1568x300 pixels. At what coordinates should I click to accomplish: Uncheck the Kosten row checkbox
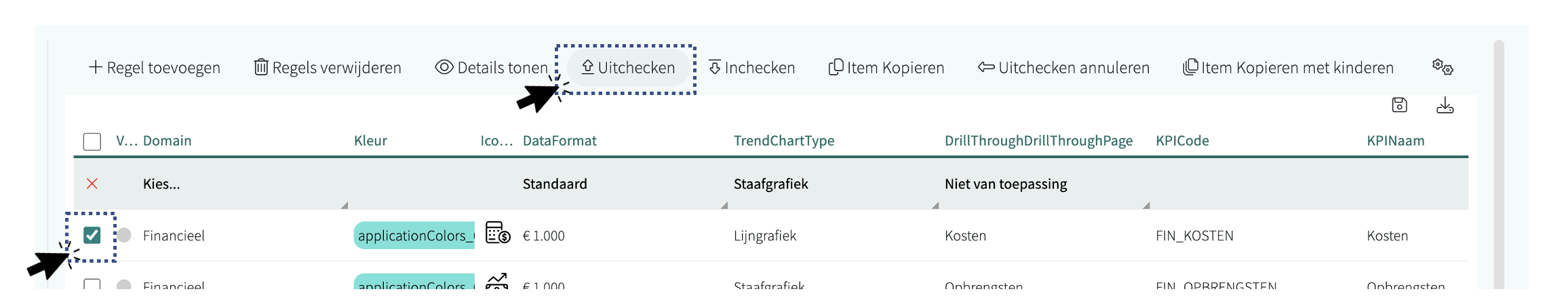click(92, 236)
